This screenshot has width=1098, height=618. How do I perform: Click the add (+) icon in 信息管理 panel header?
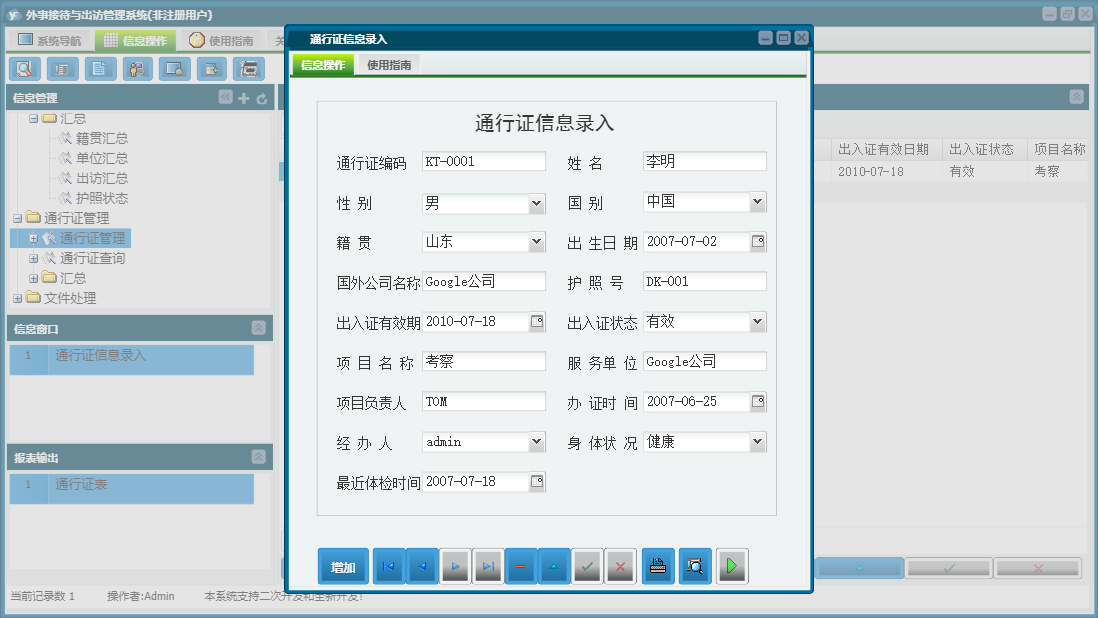click(244, 97)
